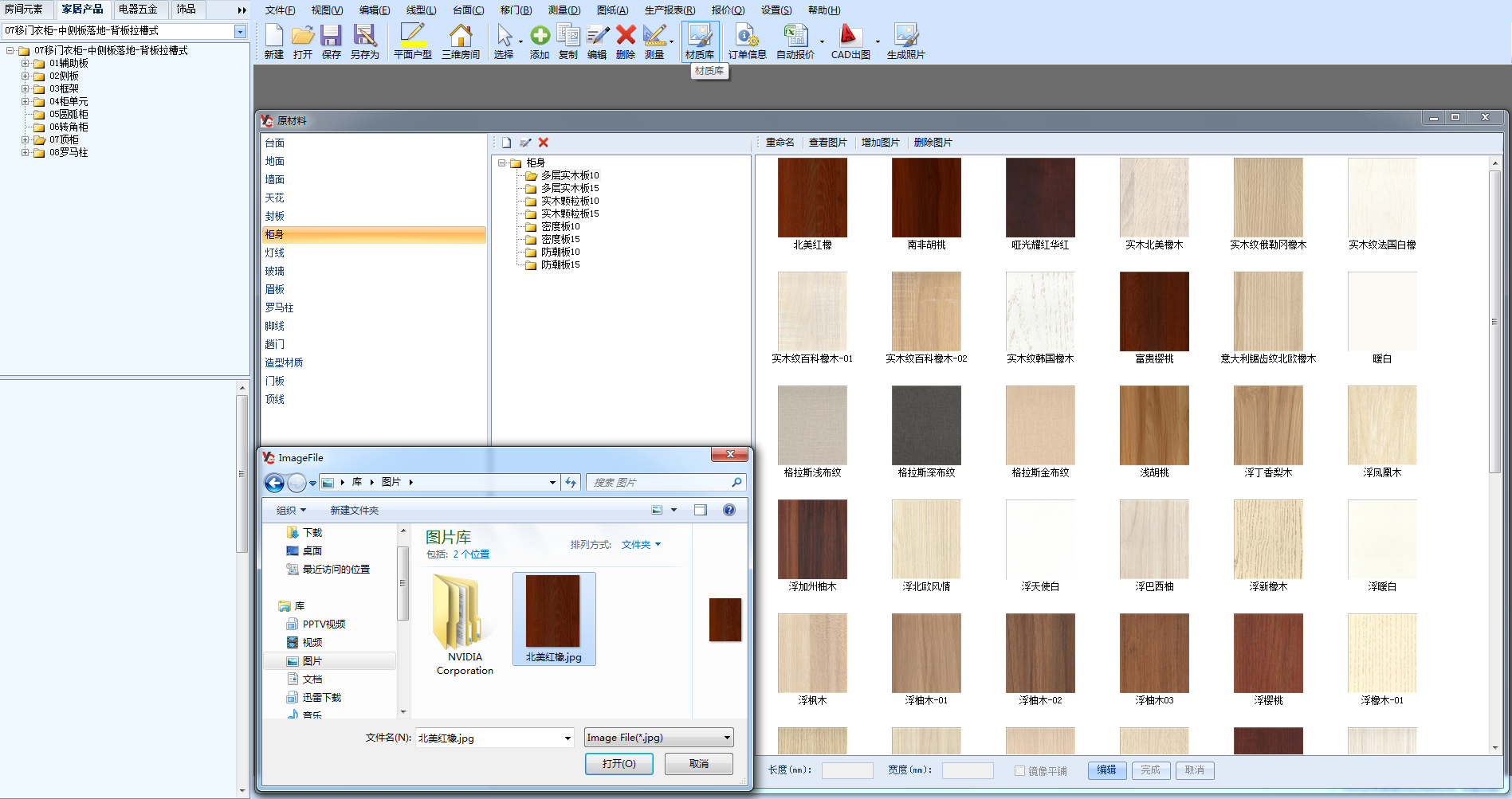Open the view options dropdown arrow in ImageFile
Viewport: 1512px width, 799px height.
(x=674, y=510)
